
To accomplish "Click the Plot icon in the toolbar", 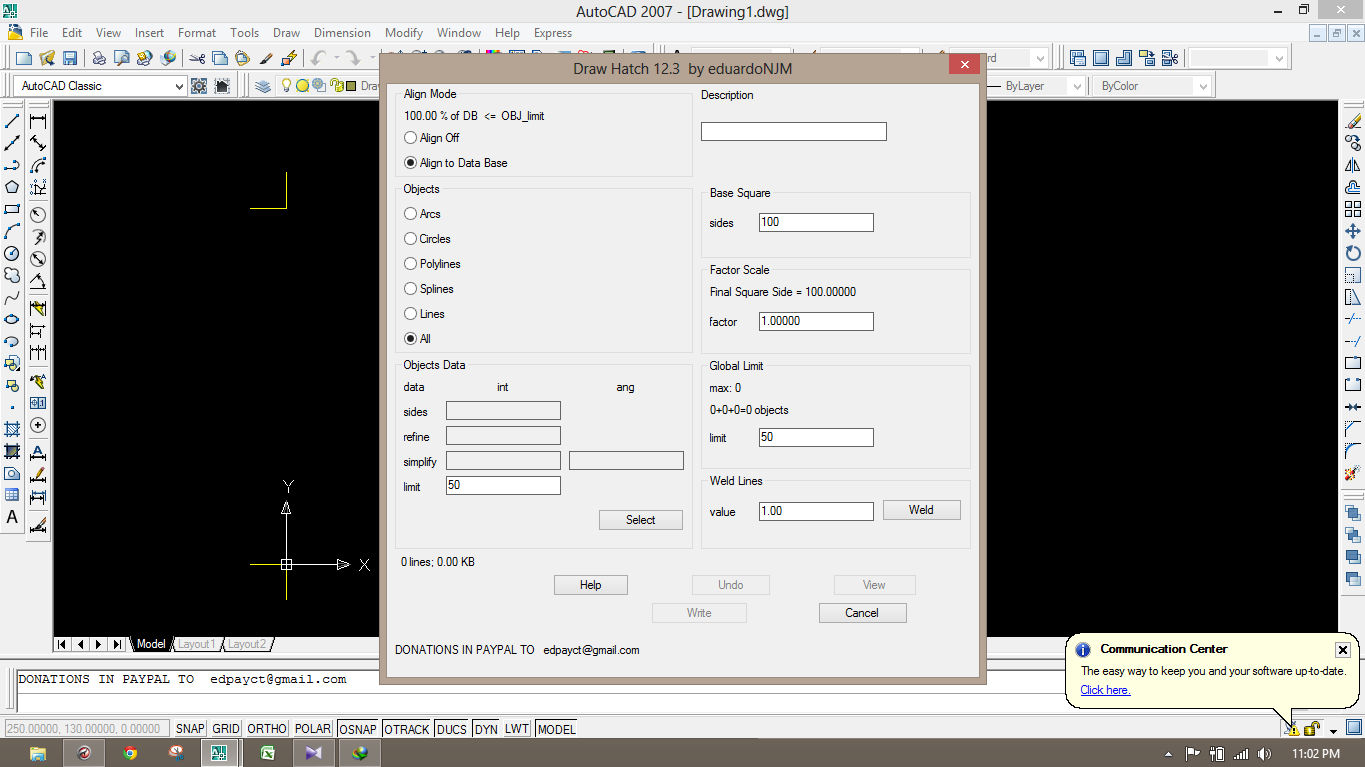I will pos(99,58).
